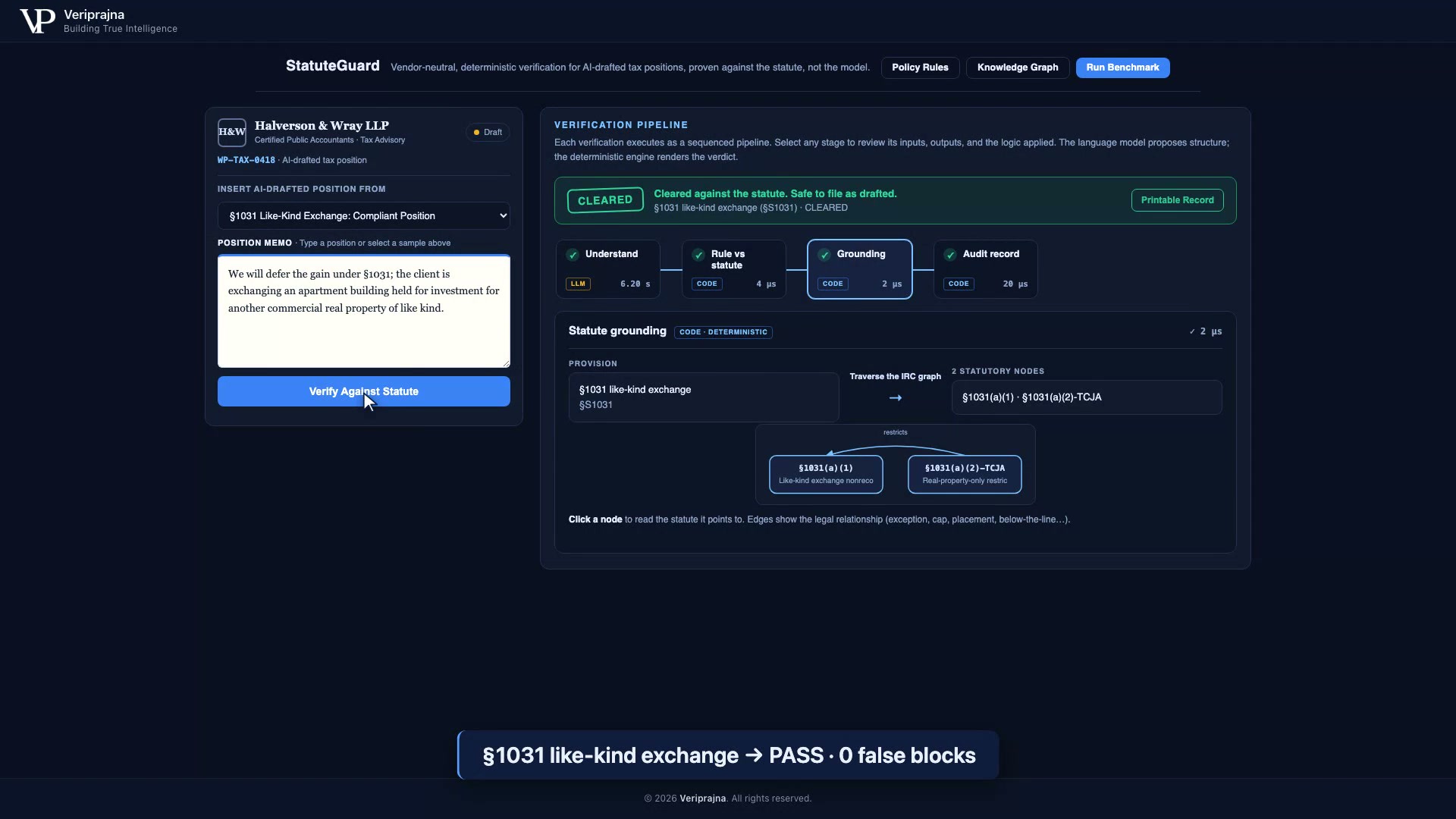Image resolution: width=1456 pixels, height=819 pixels.
Task: Select the Rule vs statute stage
Action: coord(734,269)
